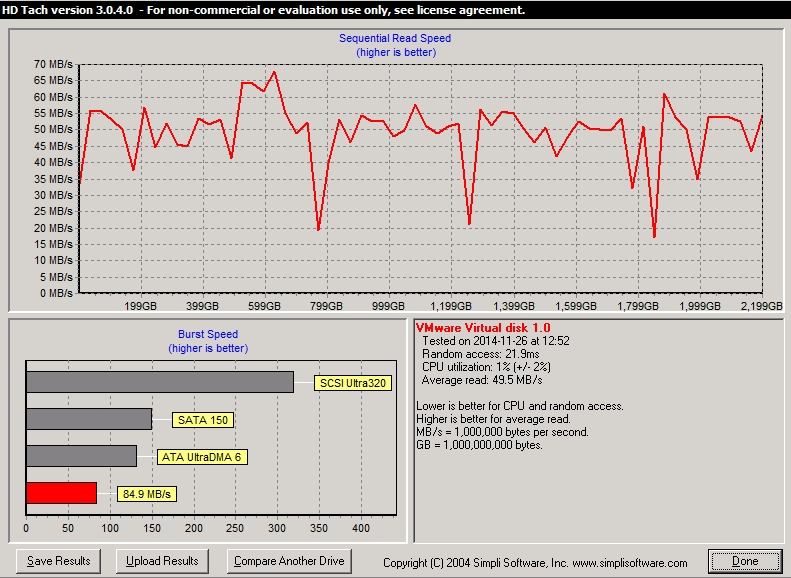Click the gray SATA 150 bar

coord(89,419)
